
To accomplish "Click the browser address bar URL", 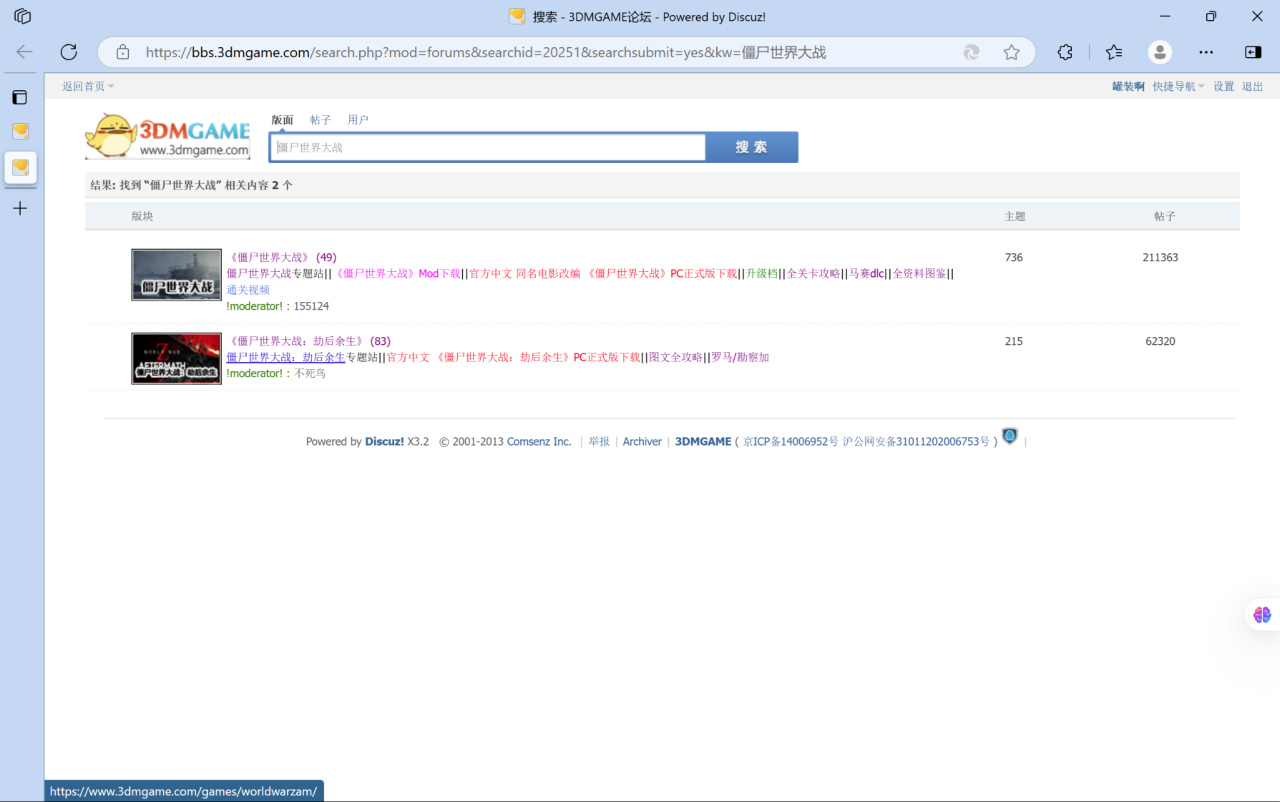I will (x=486, y=52).
